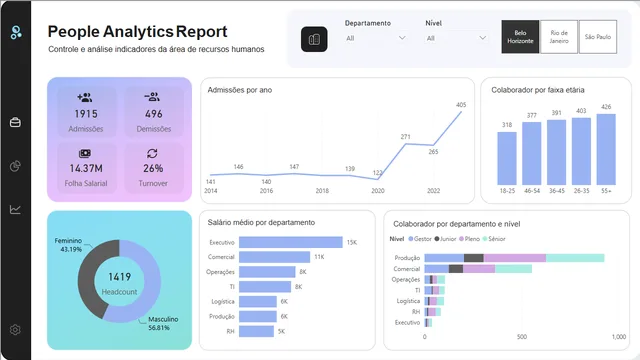Click the People Analytics Report heading

click(137, 31)
